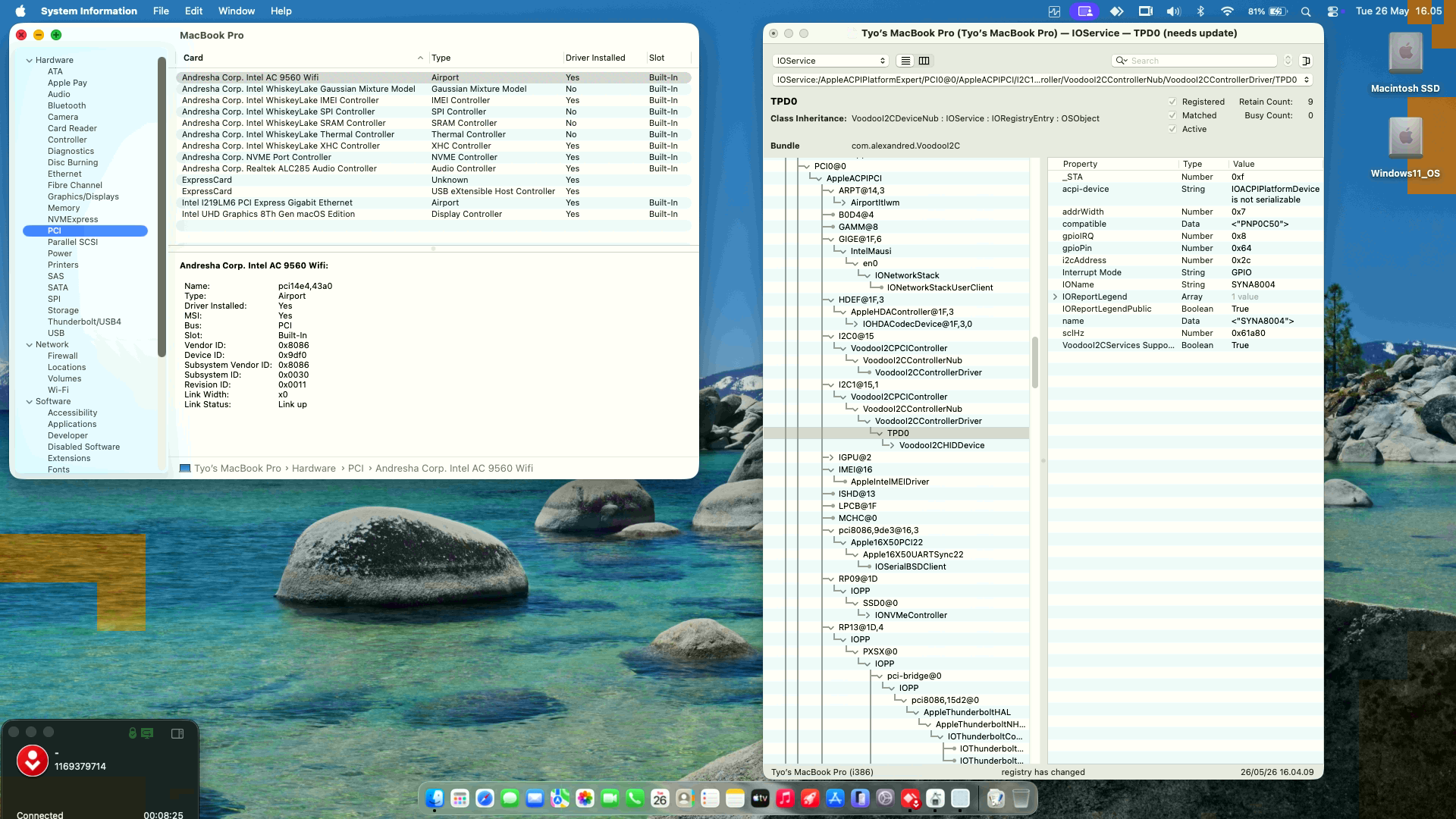Switch IORegistryExplorer to the list view icon
The width and height of the screenshot is (1456, 819).
pyautogui.click(x=905, y=61)
